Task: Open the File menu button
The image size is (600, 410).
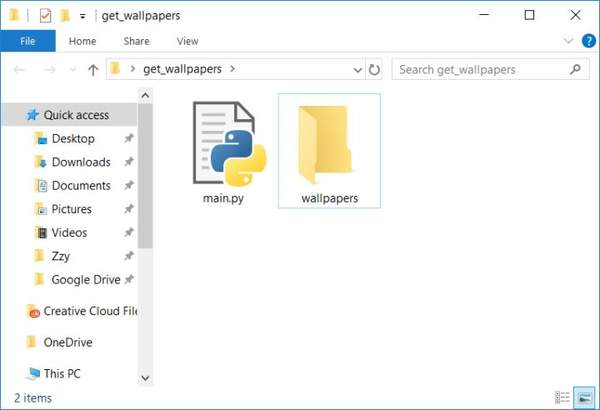Action: pos(28,41)
